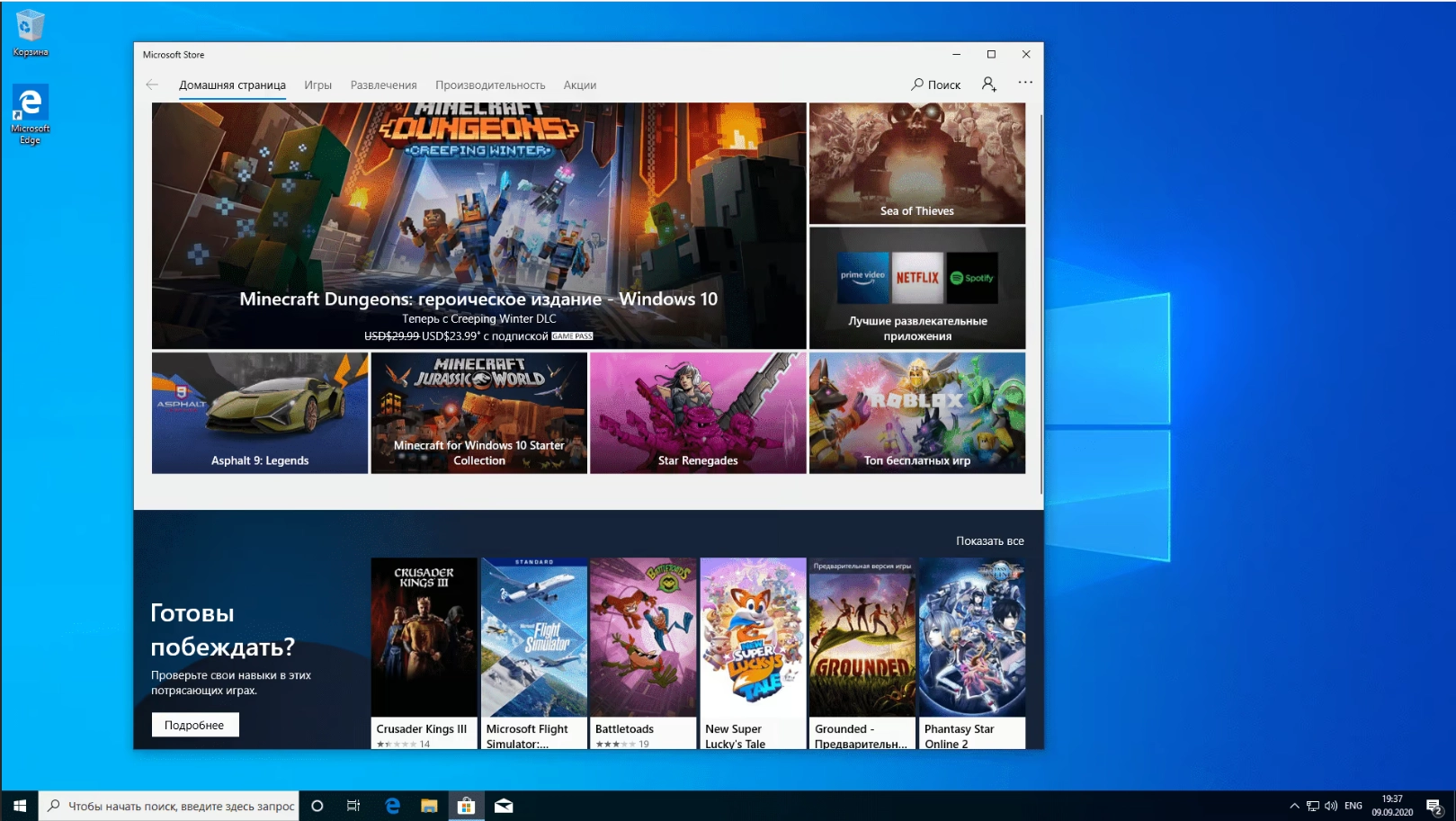1456x821 pixels.
Task: Open the Asphalt 9: Legends tile
Action: (x=259, y=413)
